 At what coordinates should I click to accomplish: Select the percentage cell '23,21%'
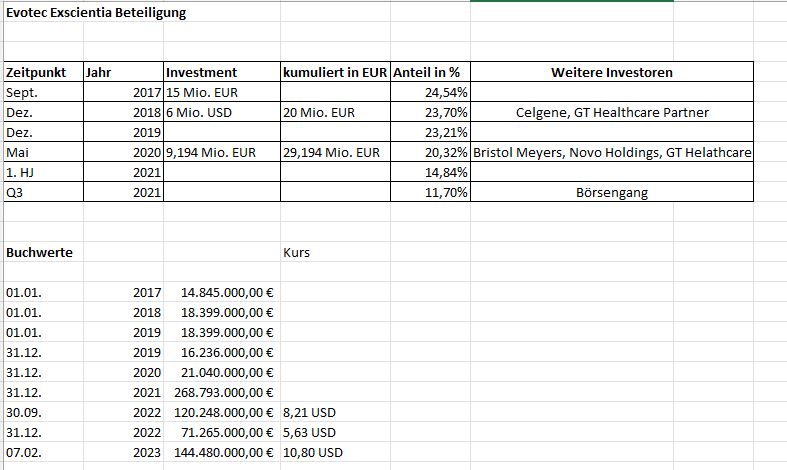click(x=430, y=132)
